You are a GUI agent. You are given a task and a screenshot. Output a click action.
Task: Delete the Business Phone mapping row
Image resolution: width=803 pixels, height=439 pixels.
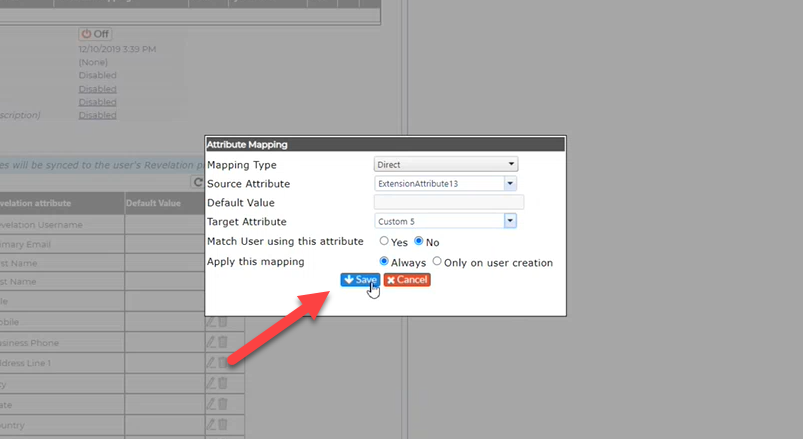point(223,342)
